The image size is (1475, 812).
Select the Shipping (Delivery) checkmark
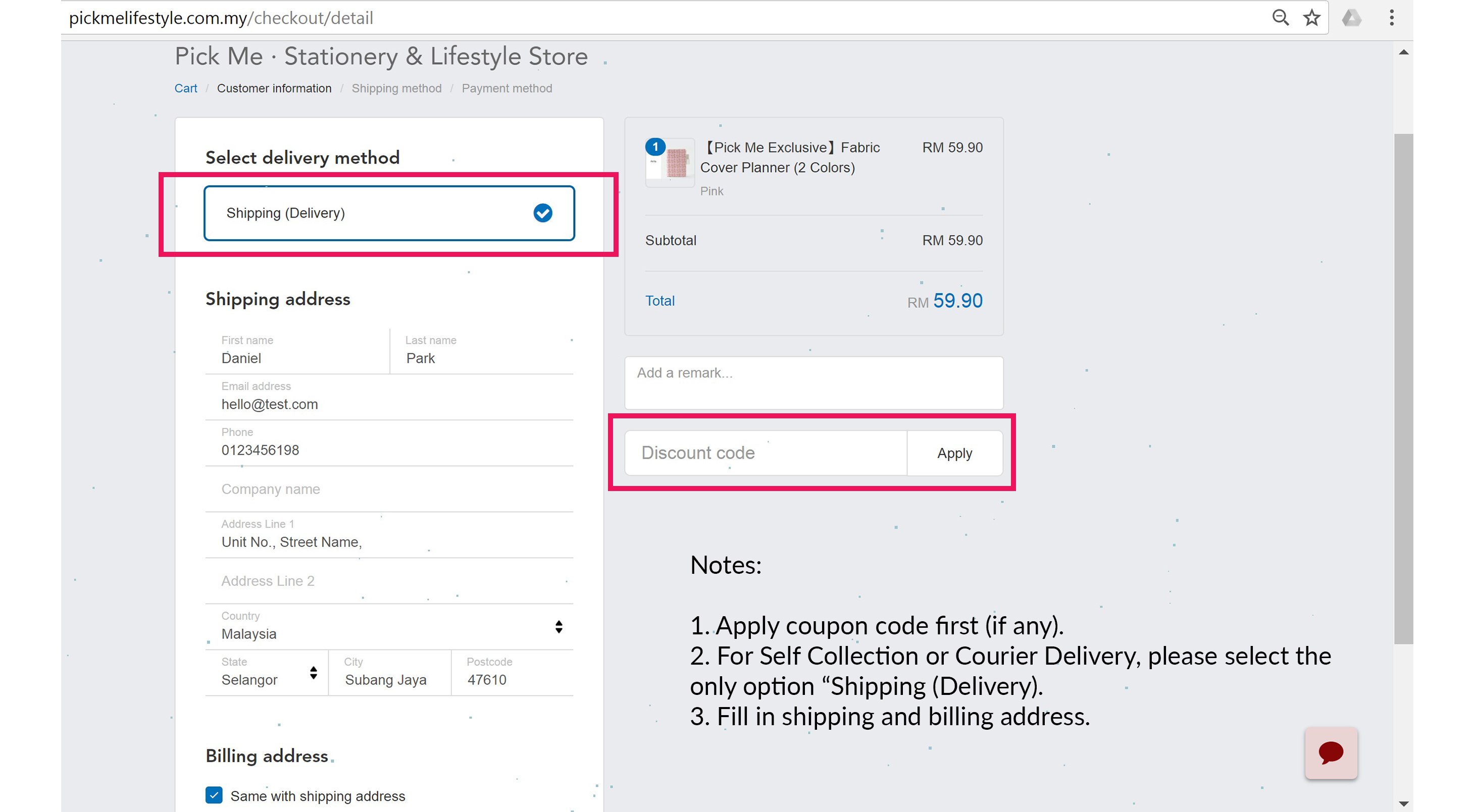(x=542, y=213)
